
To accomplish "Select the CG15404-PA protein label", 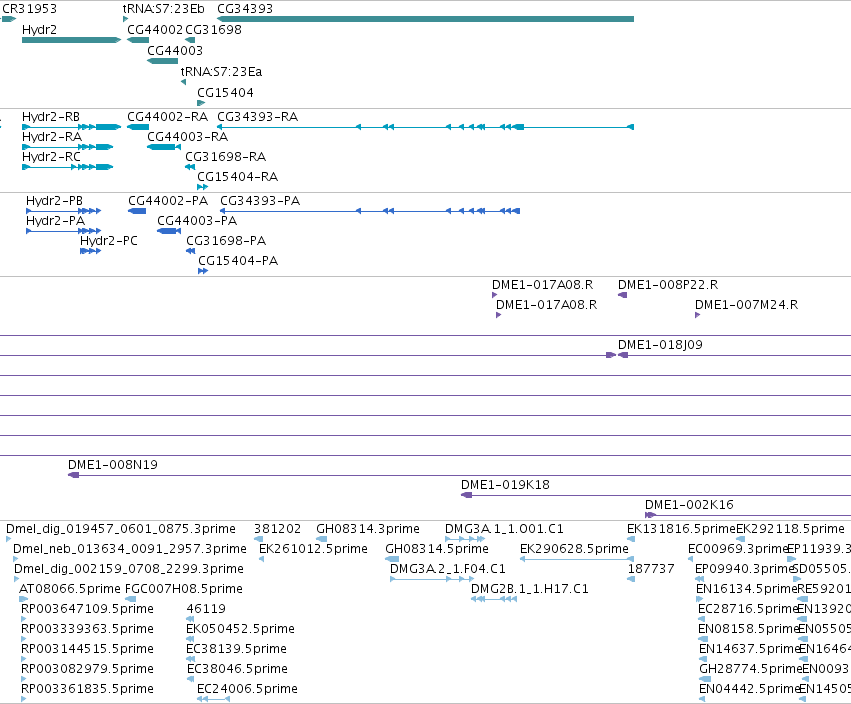I will pyautogui.click(x=238, y=261).
